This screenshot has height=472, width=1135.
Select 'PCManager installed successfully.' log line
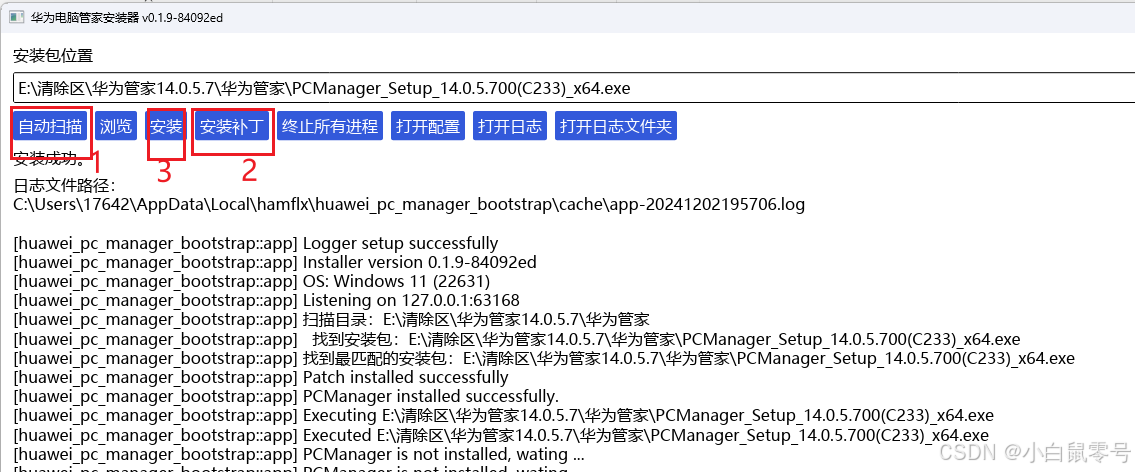(286, 397)
